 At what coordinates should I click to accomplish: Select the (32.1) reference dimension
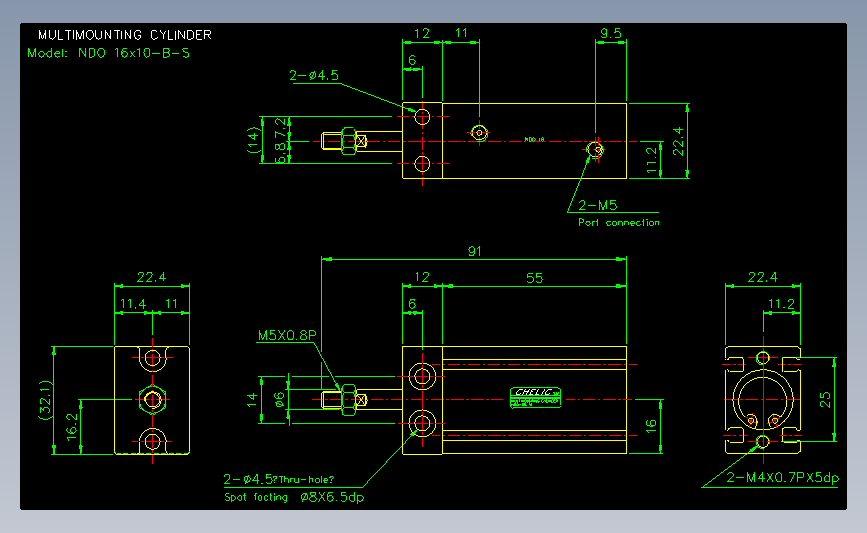pyautogui.click(x=45, y=400)
